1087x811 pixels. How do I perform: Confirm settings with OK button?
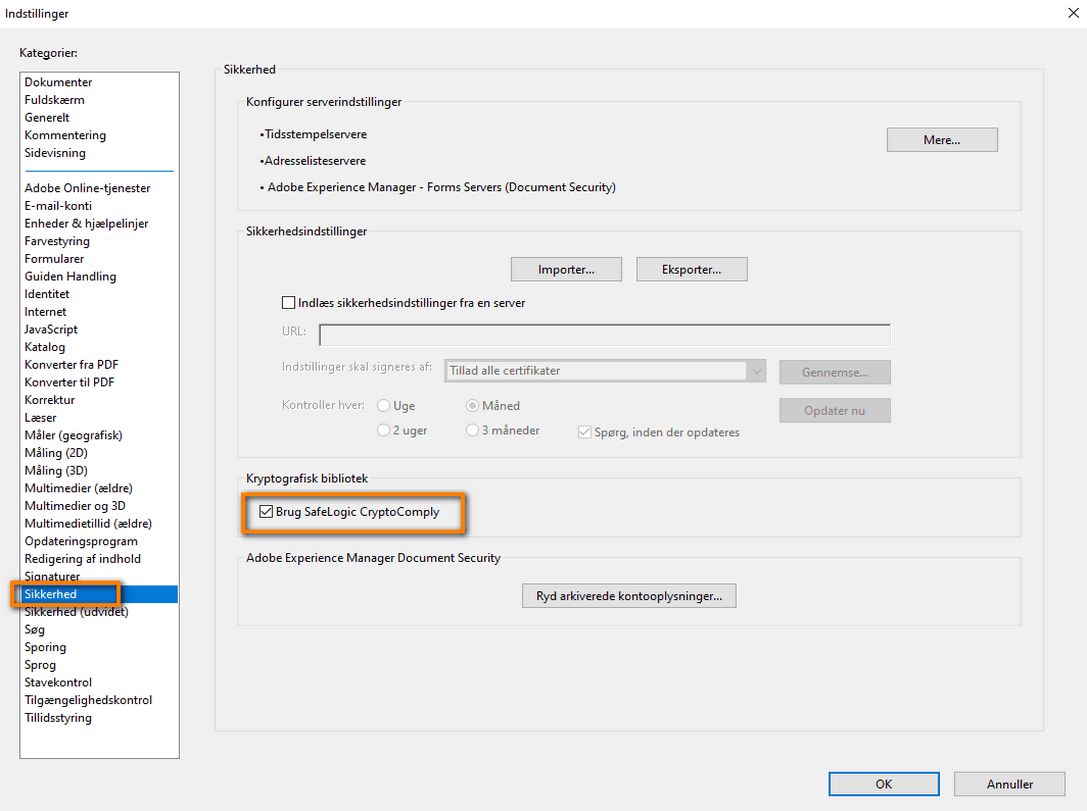click(x=884, y=784)
